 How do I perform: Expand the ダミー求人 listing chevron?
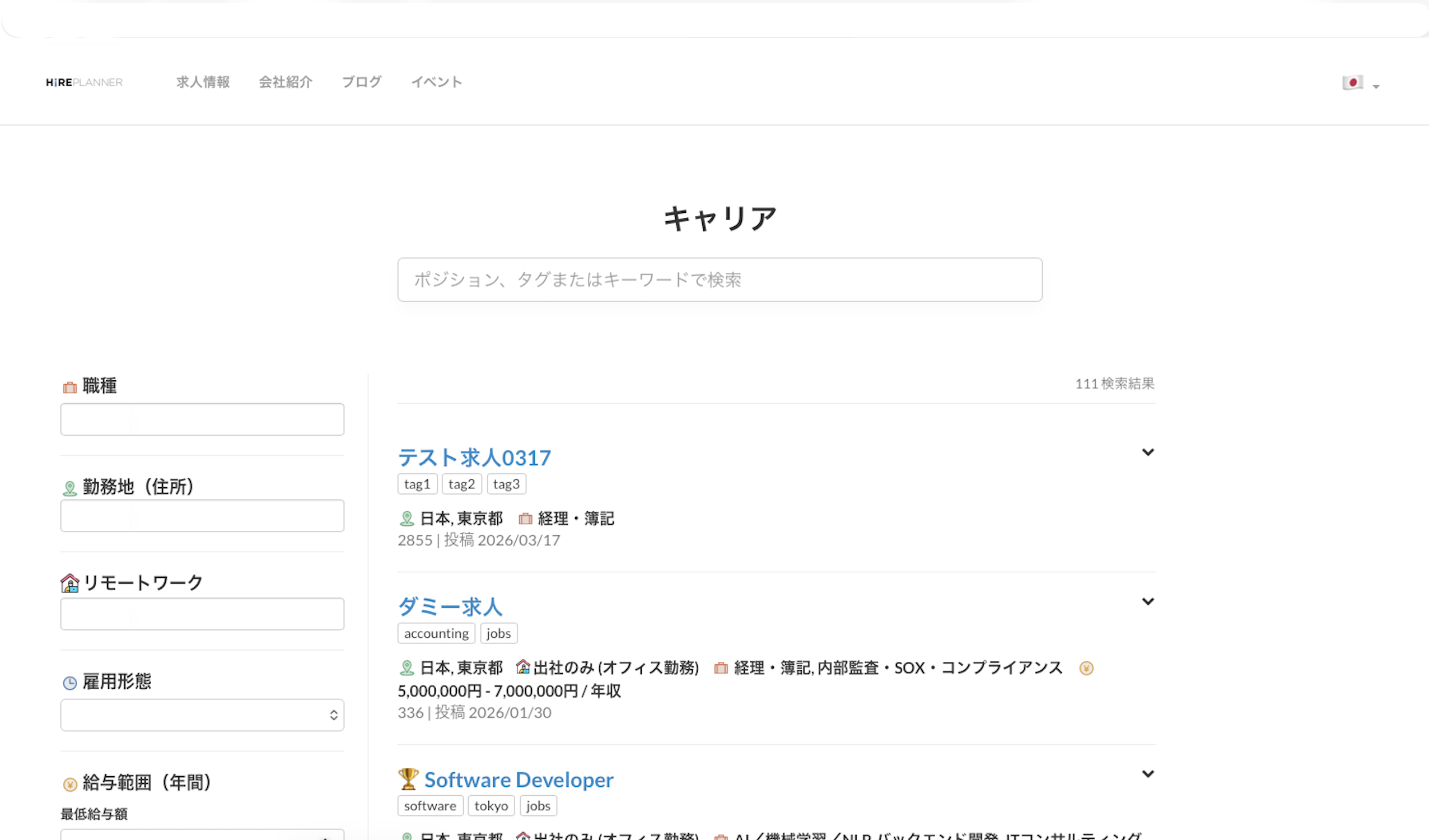tap(1148, 601)
